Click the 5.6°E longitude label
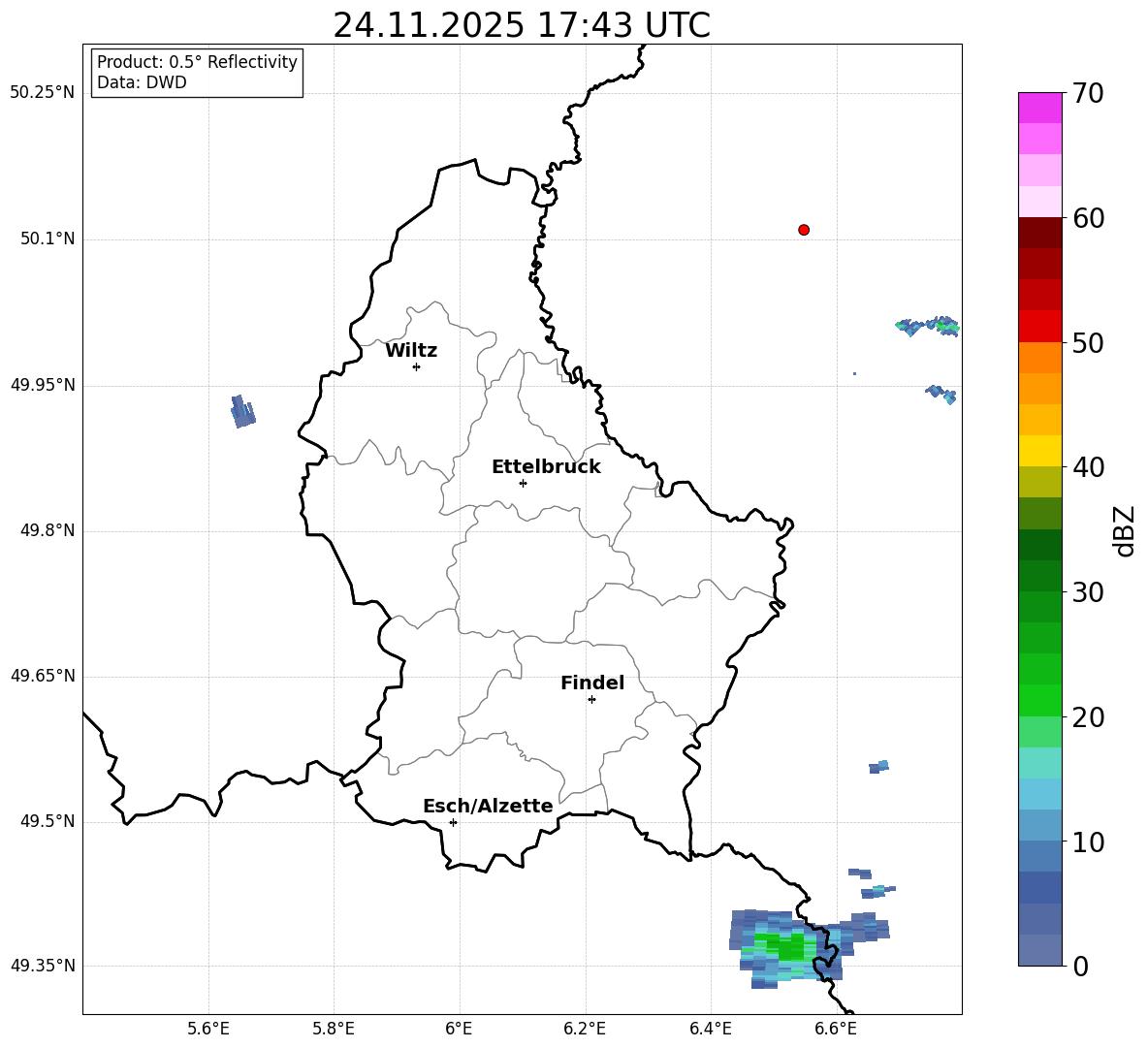 coord(208,1029)
